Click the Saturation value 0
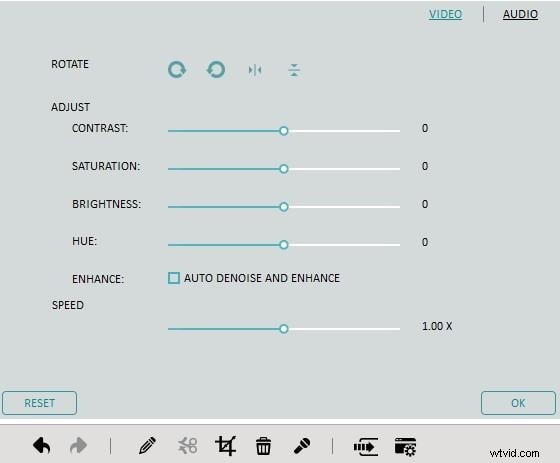 (425, 166)
